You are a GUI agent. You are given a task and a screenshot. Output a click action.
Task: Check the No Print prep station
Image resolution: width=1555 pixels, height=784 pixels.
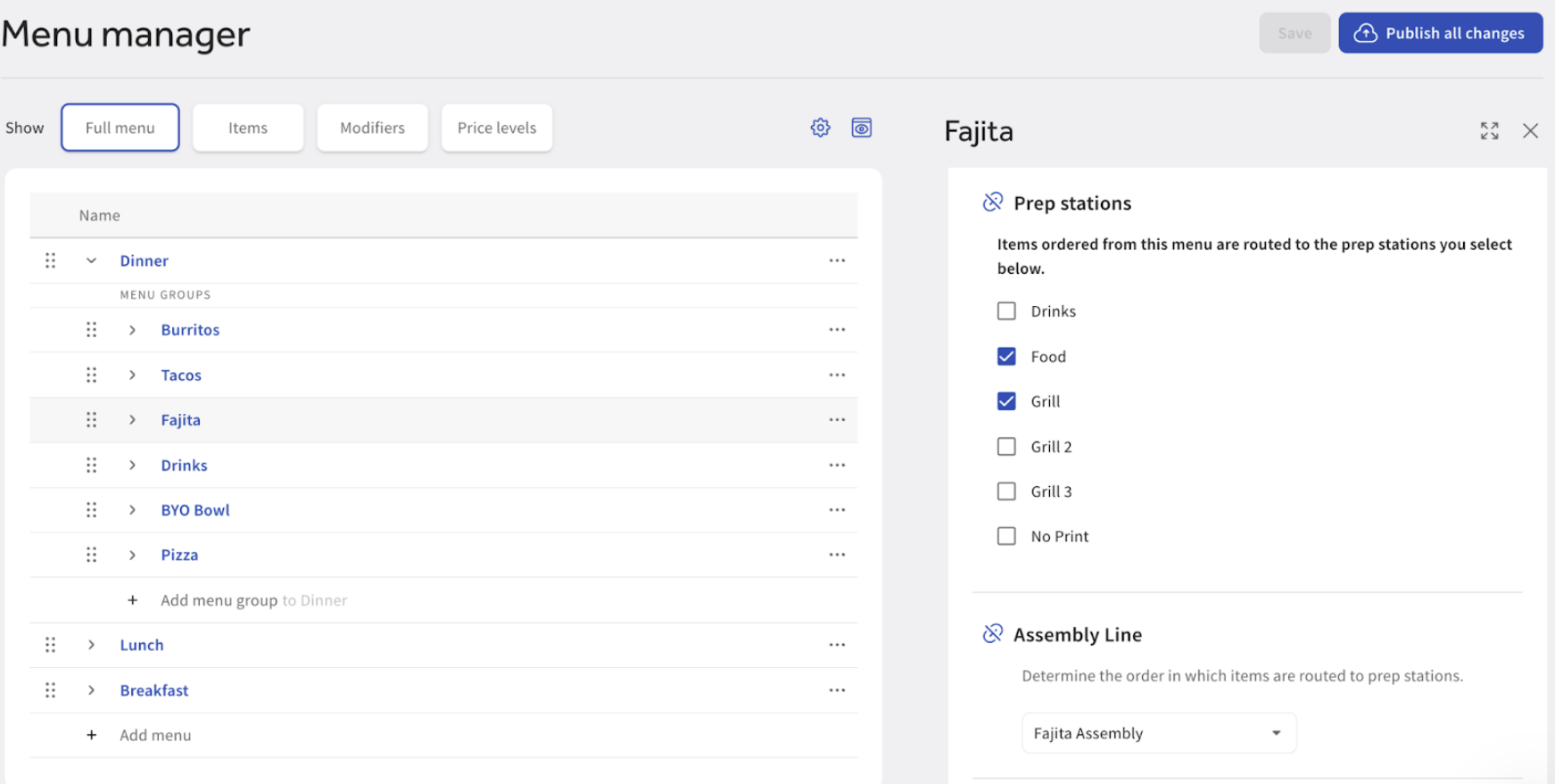click(x=1006, y=536)
